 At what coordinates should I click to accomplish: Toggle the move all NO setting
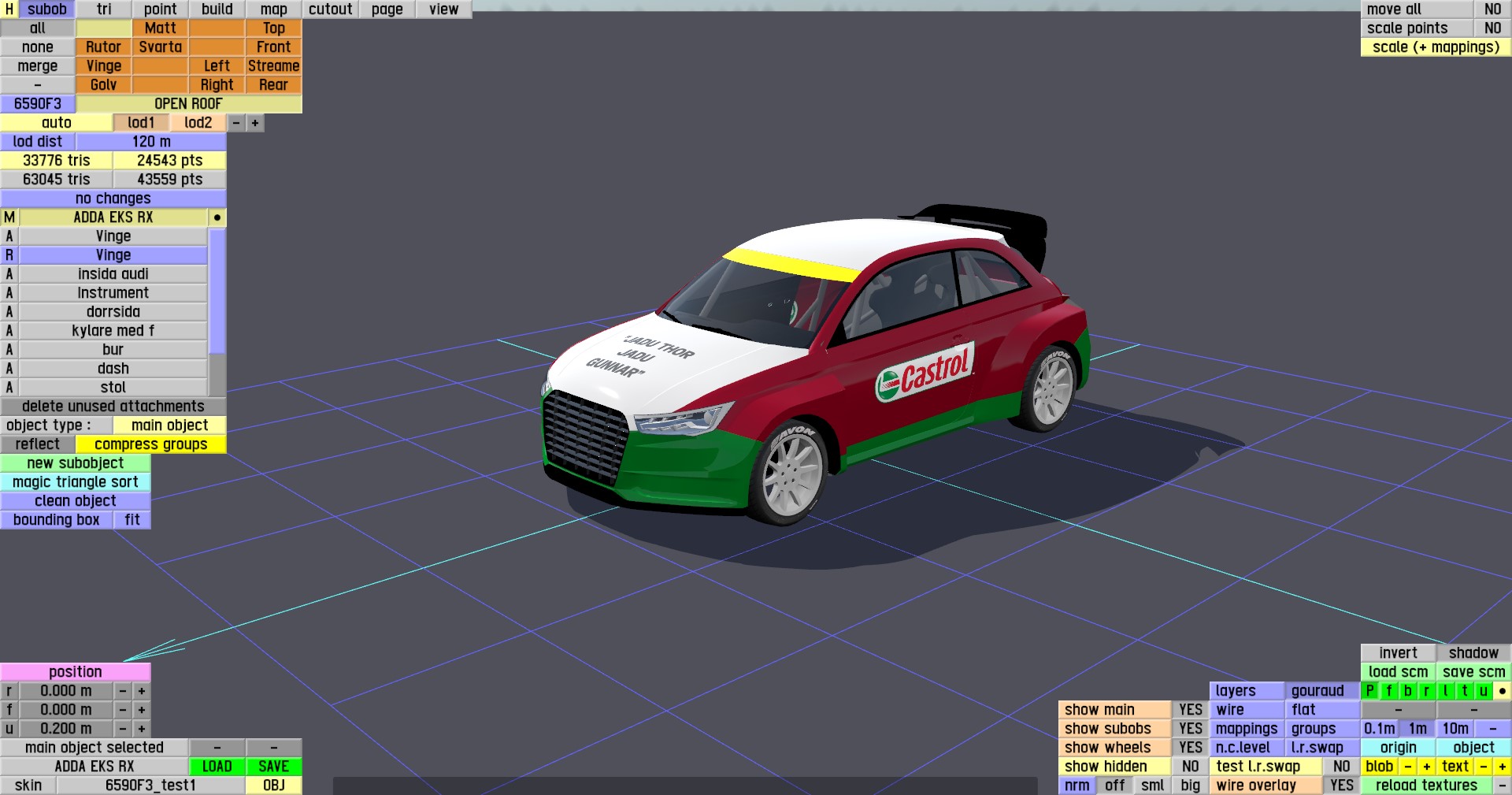pyautogui.click(x=1492, y=9)
